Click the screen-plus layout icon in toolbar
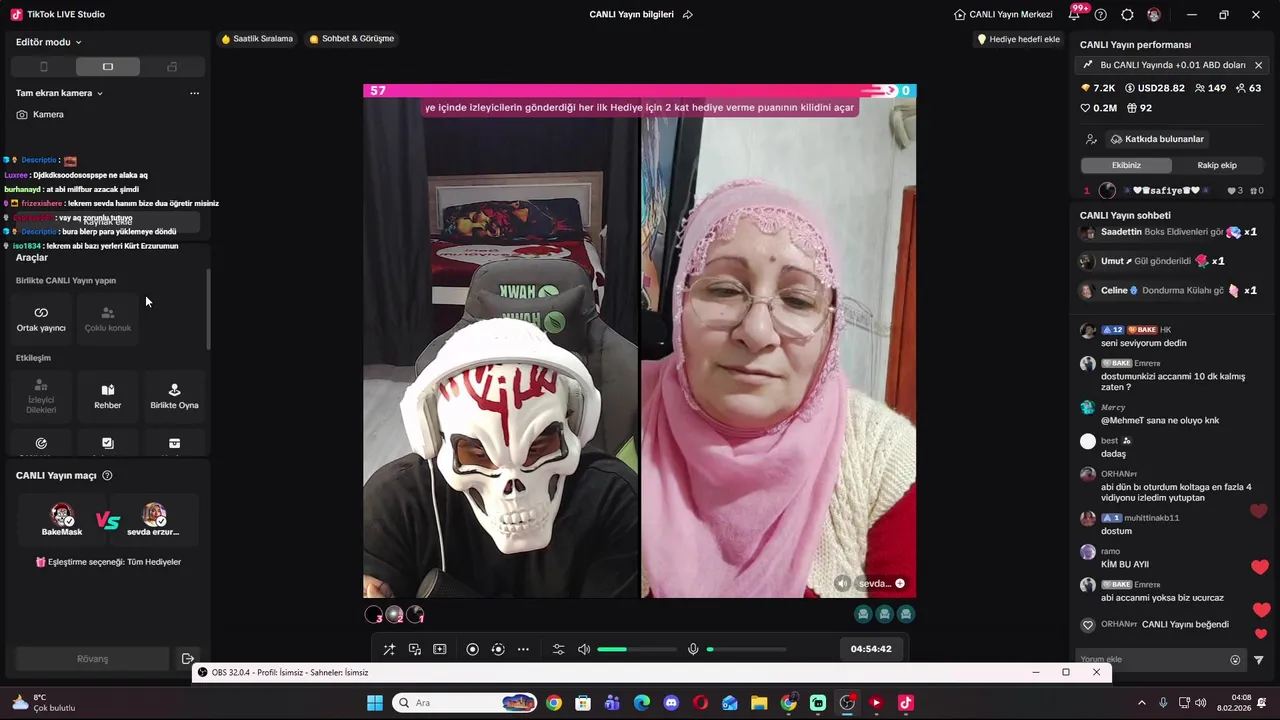Viewport: 1280px width, 720px height. 439,649
